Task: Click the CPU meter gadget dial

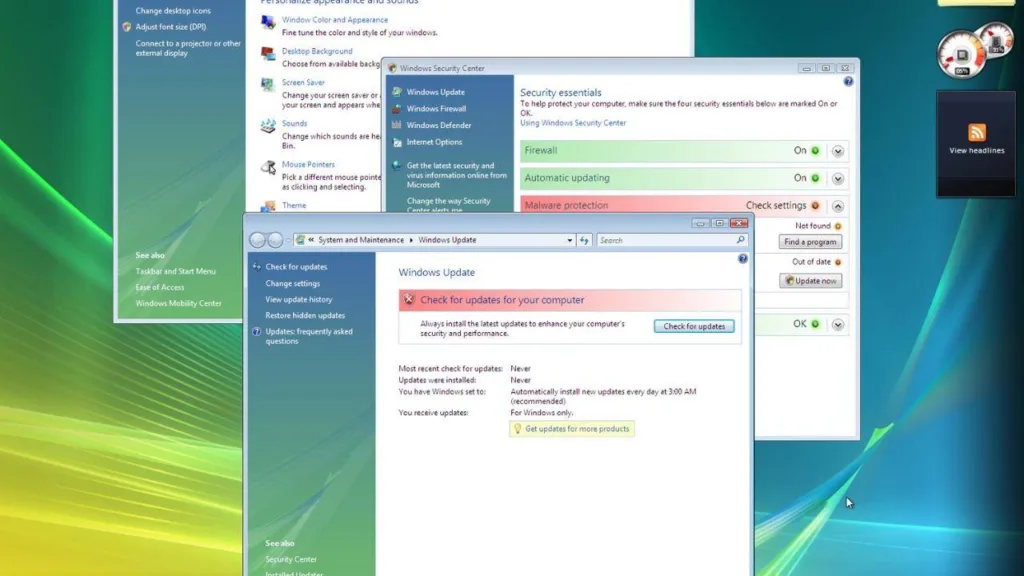Action: (961, 55)
